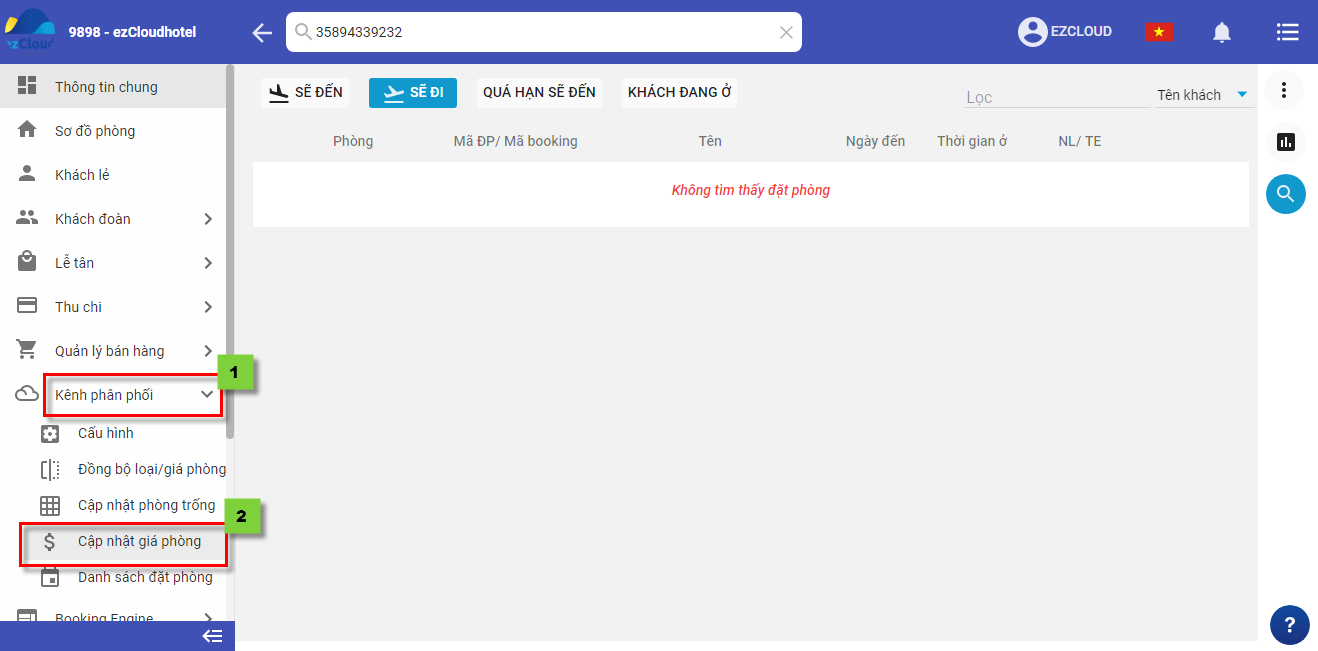Click the Vietnamese flag language icon
Screen dimensions: 1318x651
click(x=1159, y=32)
